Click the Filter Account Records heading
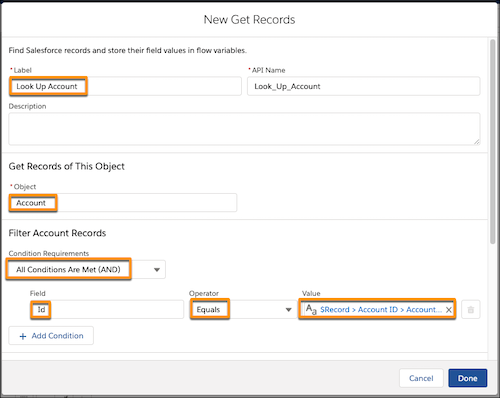The image size is (500, 398). (x=57, y=233)
